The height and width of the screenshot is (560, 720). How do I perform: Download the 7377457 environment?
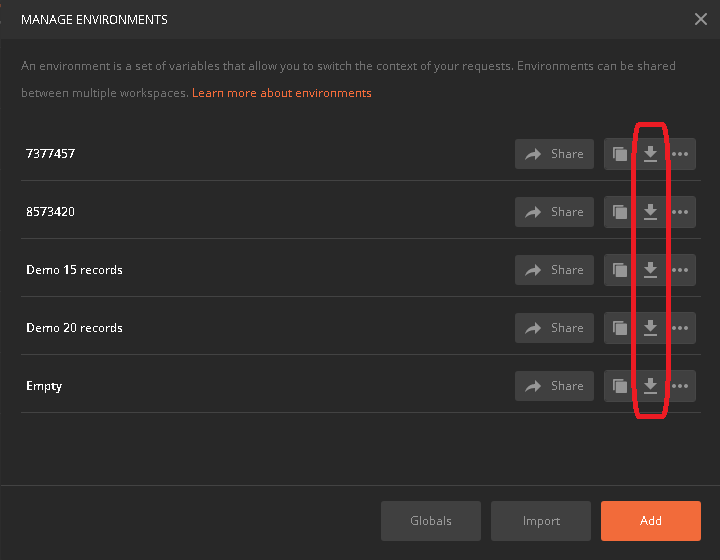[x=650, y=154]
